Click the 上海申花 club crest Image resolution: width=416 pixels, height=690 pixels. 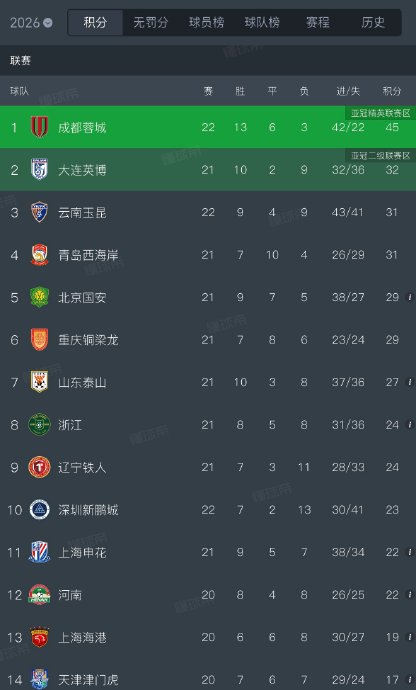coord(40,552)
